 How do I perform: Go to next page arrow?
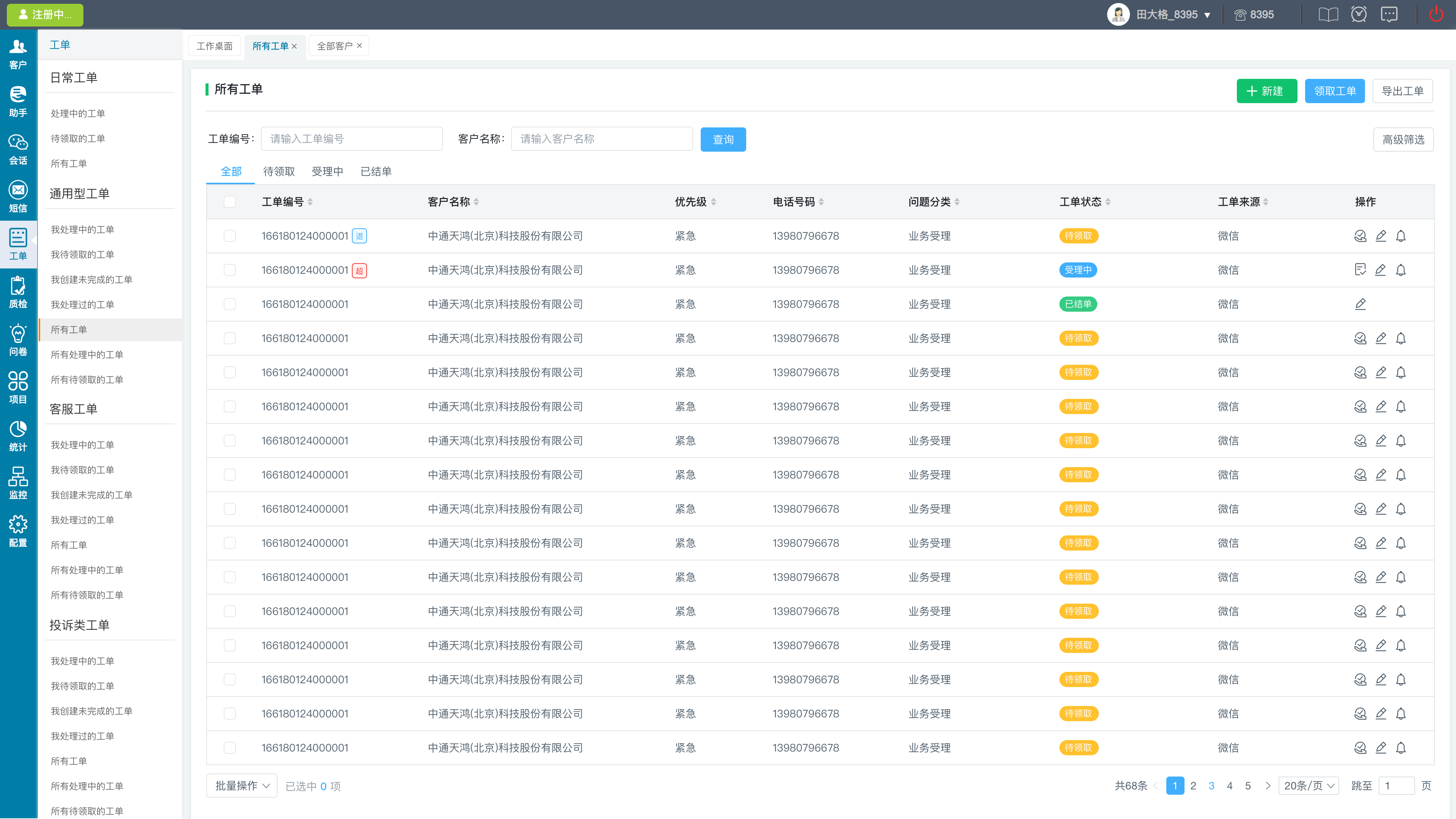tap(1267, 786)
